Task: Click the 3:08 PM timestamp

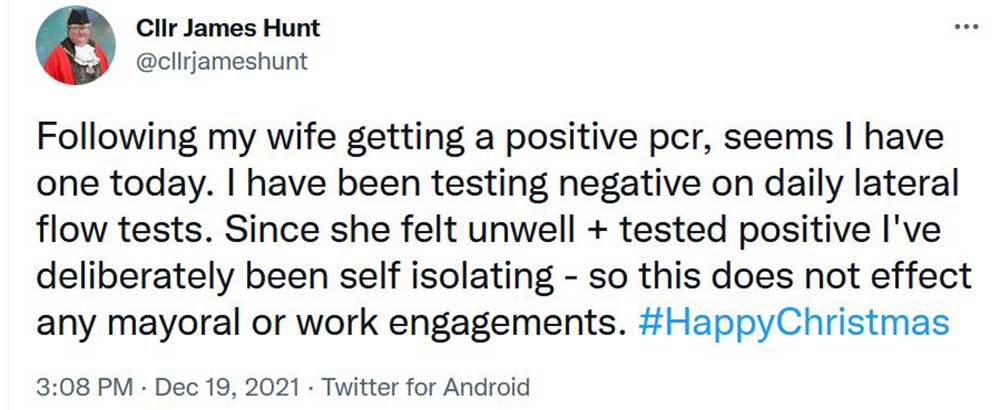Action: click(x=75, y=386)
